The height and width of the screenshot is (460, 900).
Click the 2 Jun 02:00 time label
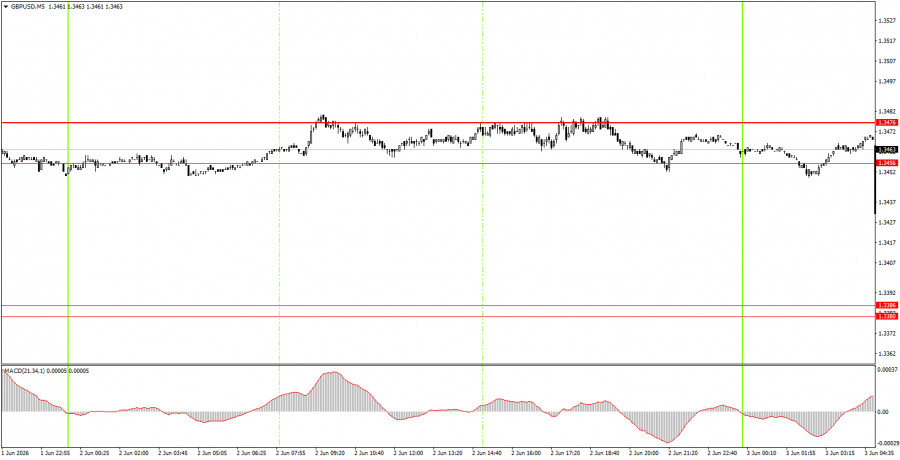coord(133,453)
